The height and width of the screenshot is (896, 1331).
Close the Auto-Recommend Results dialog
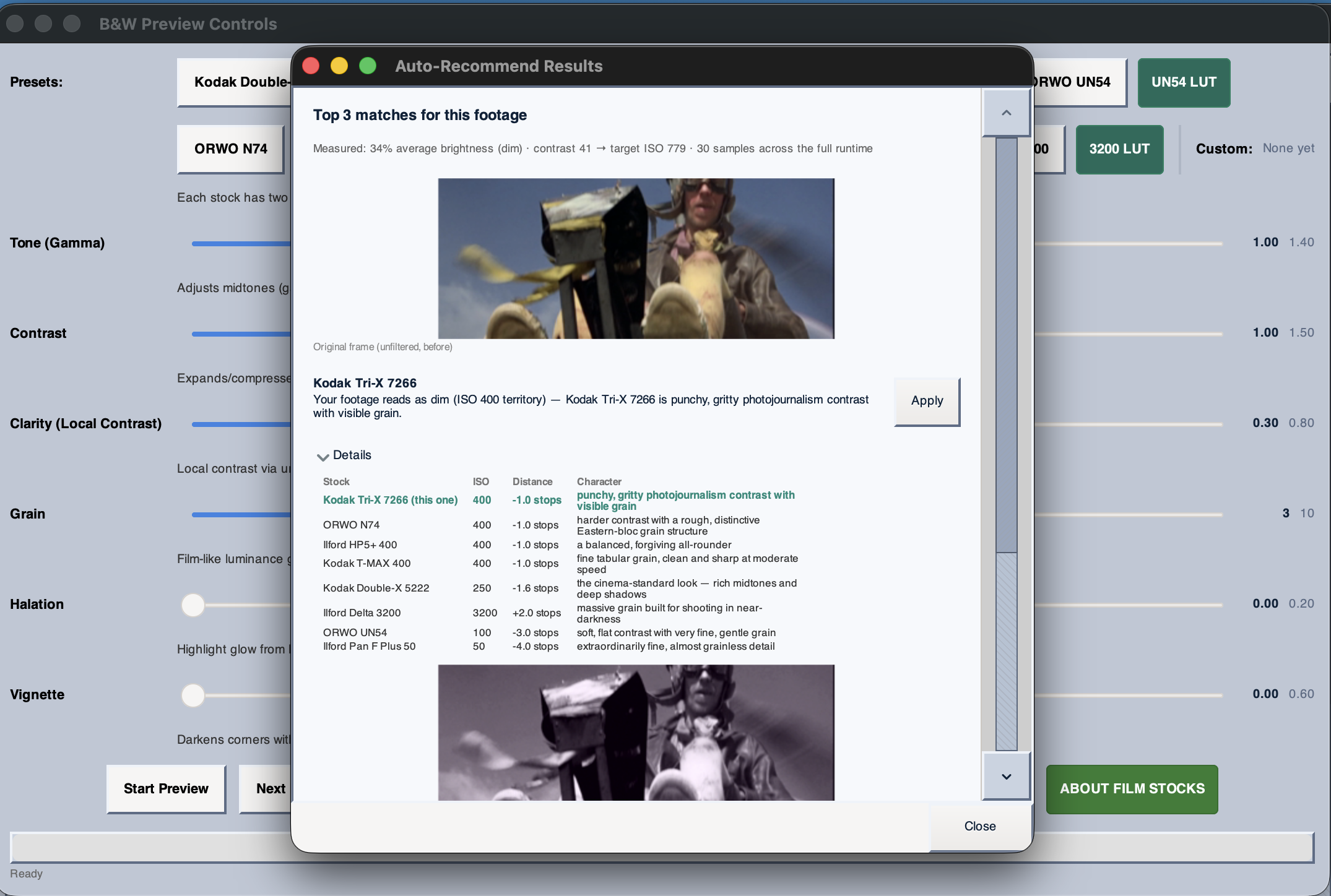click(x=980, y=826)
